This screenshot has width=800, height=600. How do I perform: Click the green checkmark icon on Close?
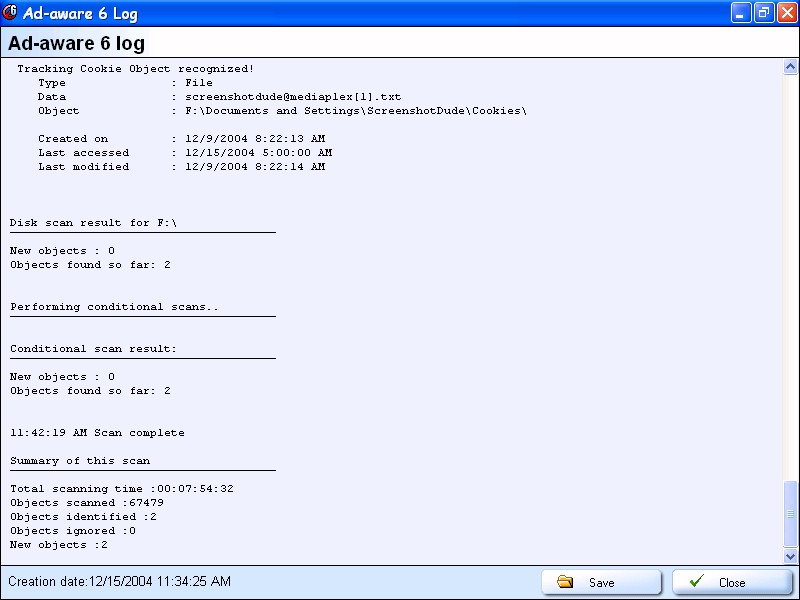tap(696, 581)
